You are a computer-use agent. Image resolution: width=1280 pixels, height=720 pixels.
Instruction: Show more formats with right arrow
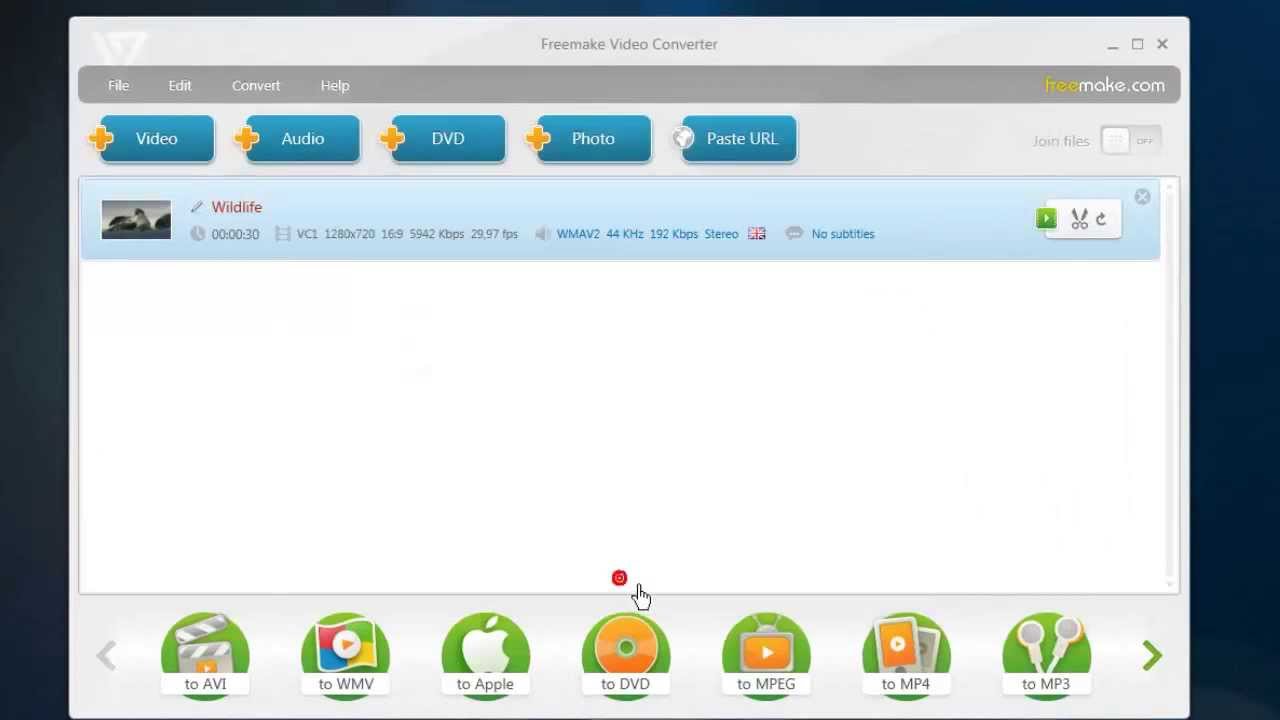(x=1152, y=656)
